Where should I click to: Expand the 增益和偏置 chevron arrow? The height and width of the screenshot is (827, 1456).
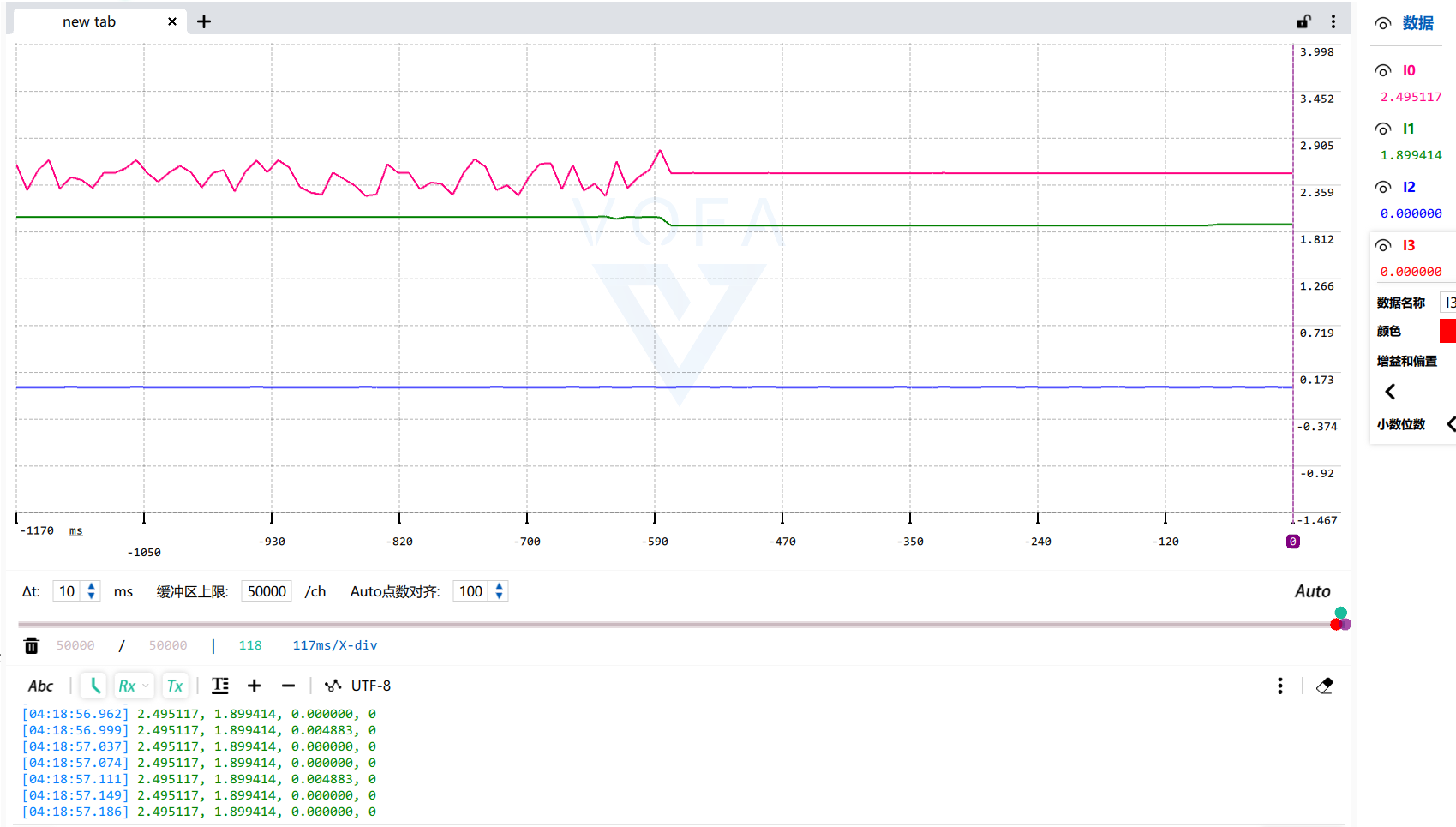tap(1390, 392)
